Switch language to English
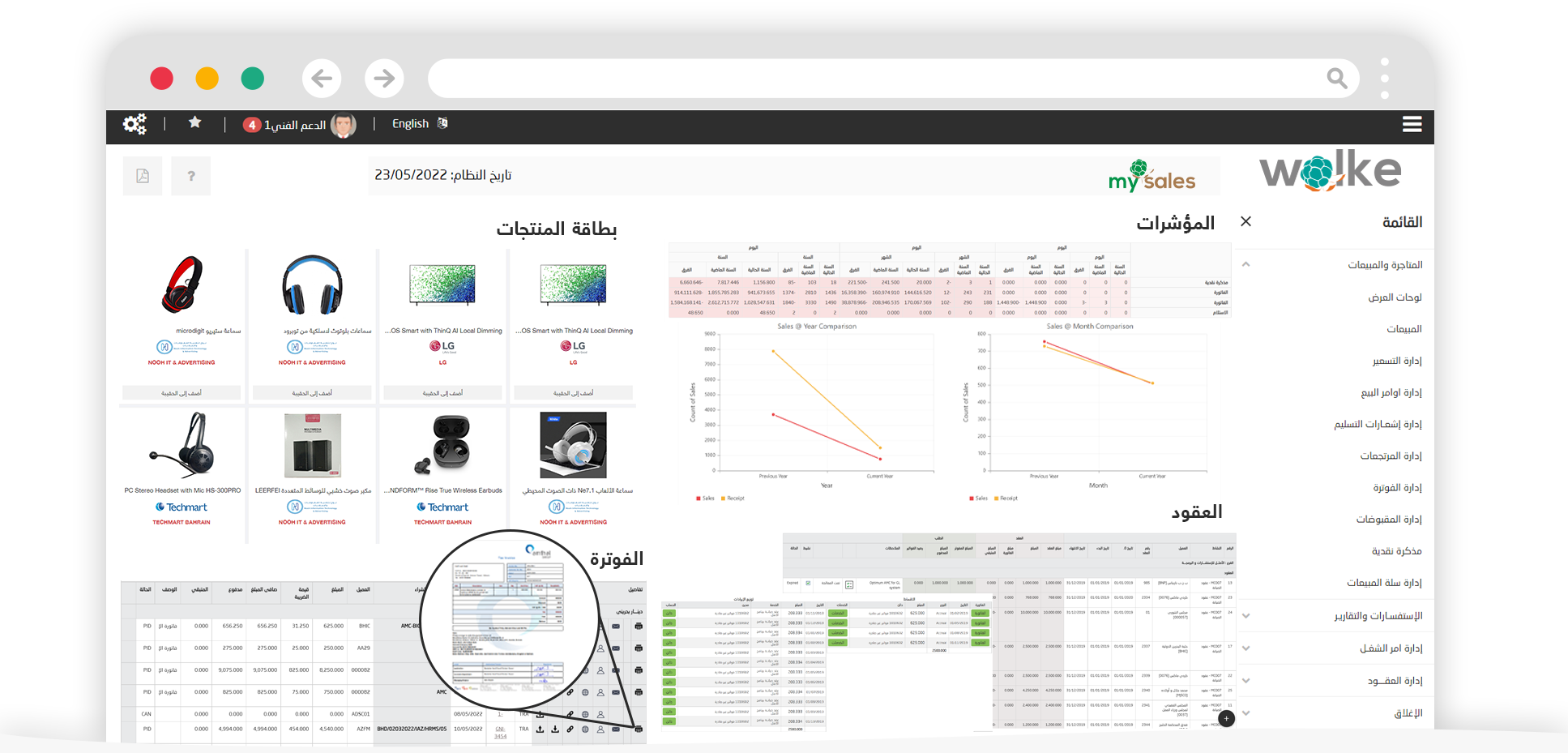Screen dimensions: 1568x753 [x=411, y=124]
